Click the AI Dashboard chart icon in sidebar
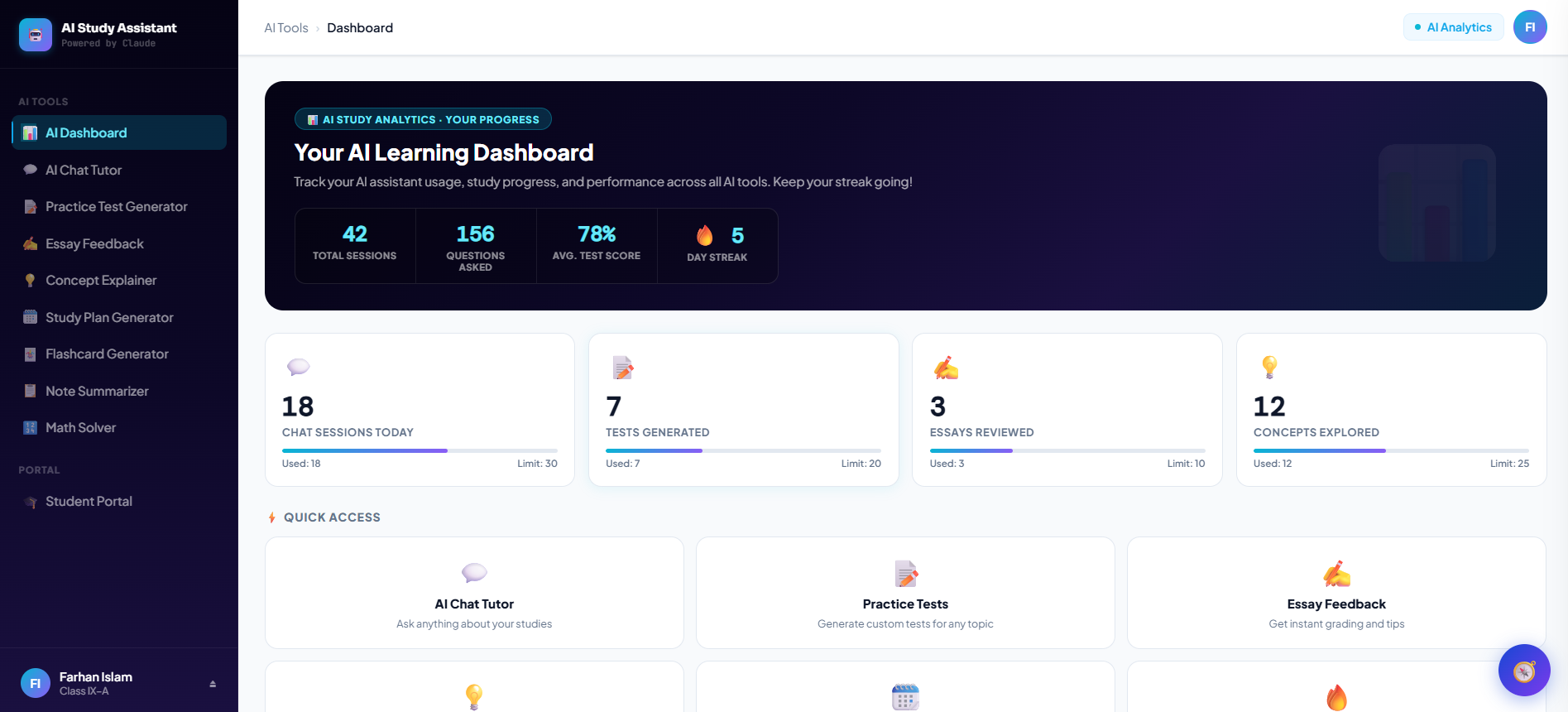Viewport: 1568px width, 712px height. [31, 133]
